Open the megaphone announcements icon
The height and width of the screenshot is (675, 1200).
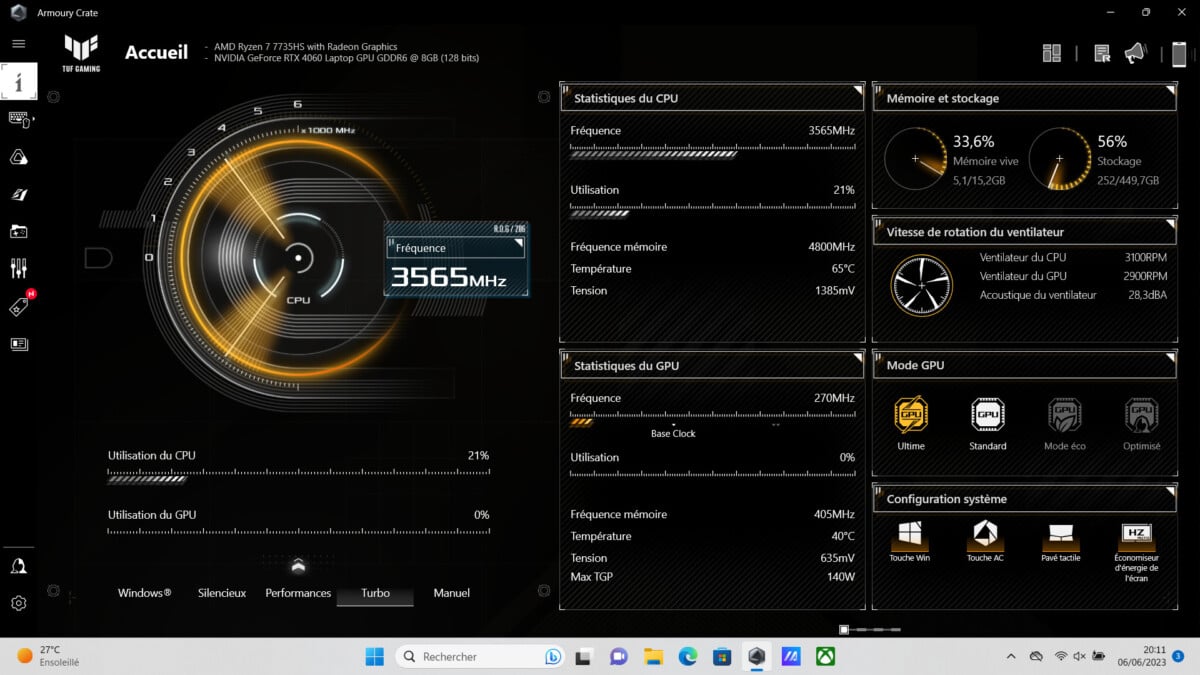1136,52
